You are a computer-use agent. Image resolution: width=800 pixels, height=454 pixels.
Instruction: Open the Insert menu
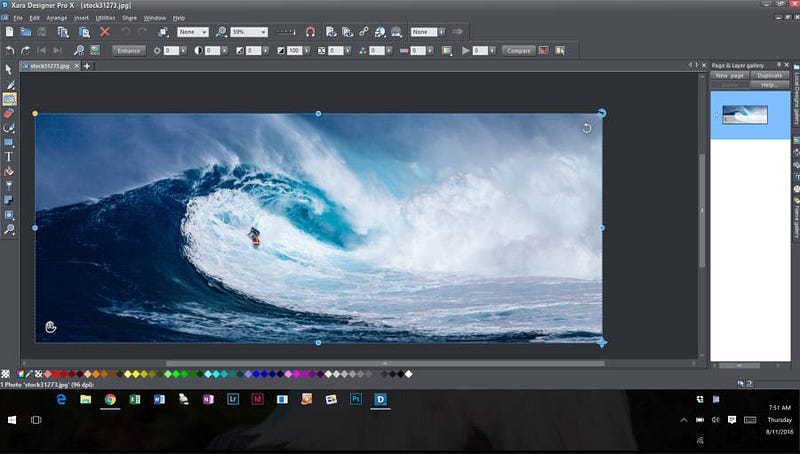[81, 18]
